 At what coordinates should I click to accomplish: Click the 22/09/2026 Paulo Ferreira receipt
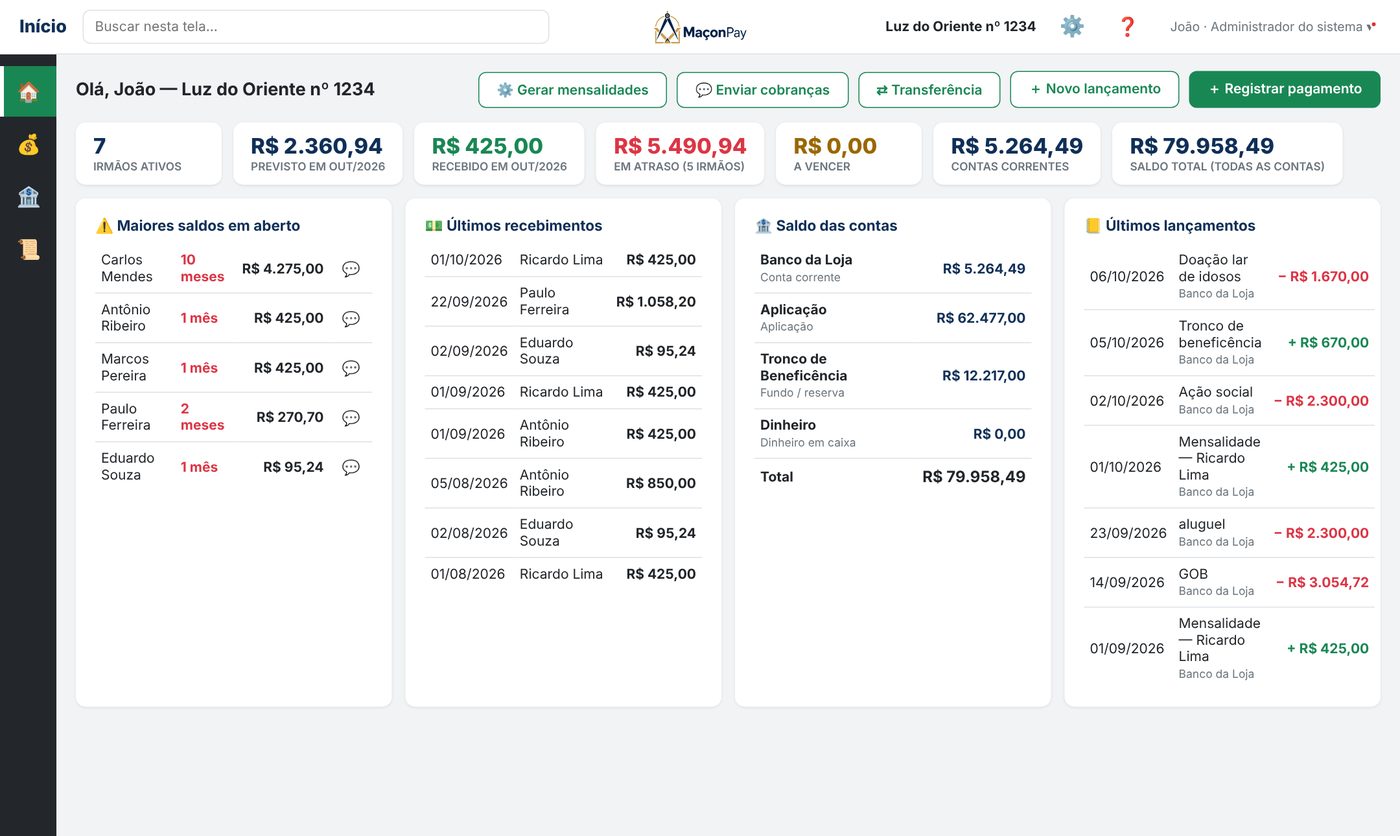click(x=563, y=302)
